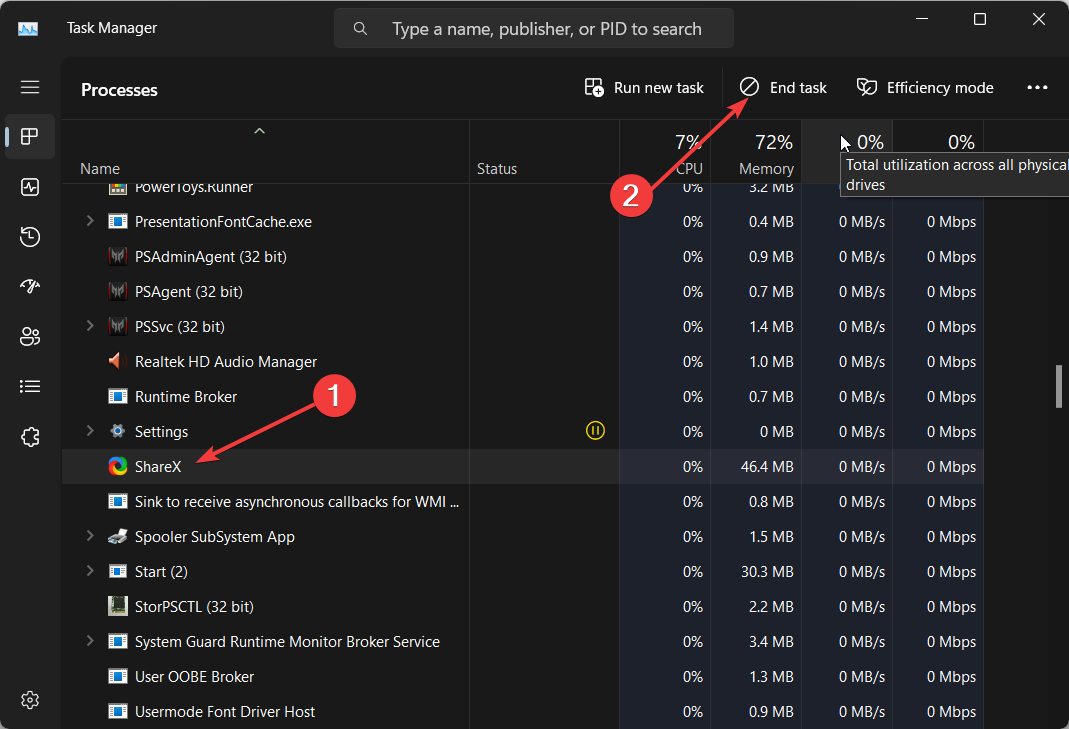Open the Services sidebar page

coord(30,436)
